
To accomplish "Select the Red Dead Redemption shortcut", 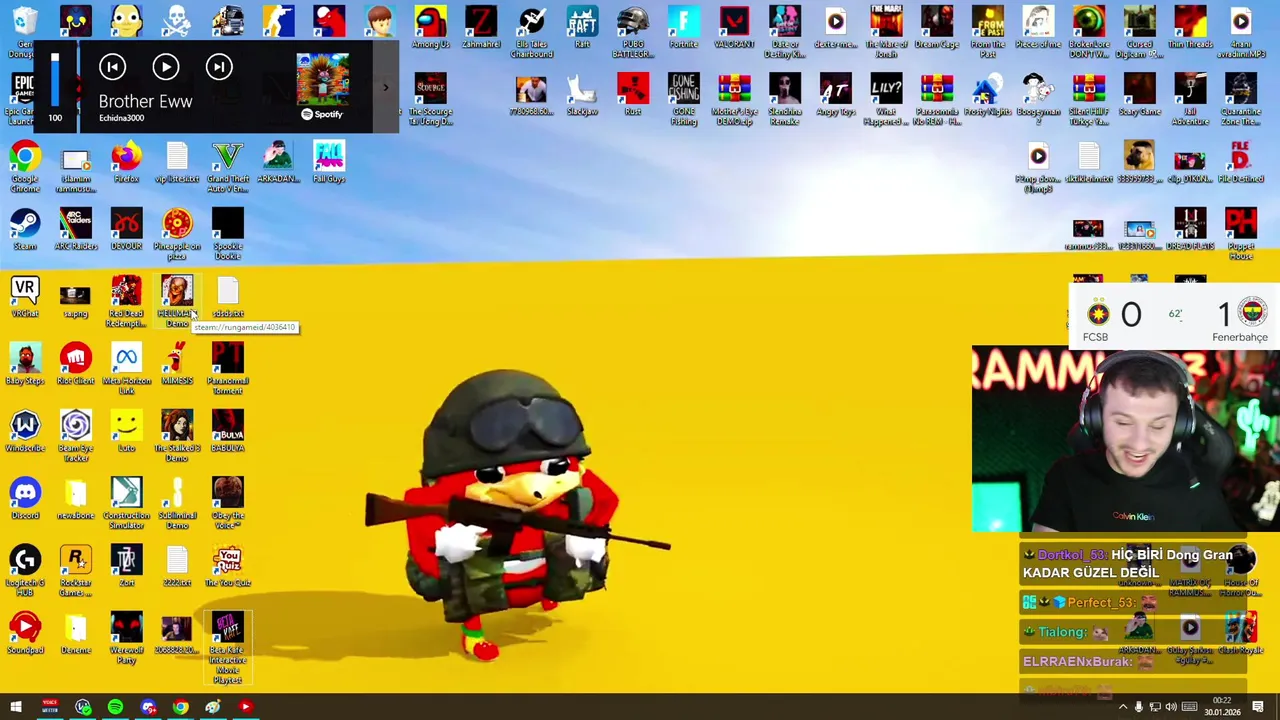I will pyautogui.click(x=126, y=302).
